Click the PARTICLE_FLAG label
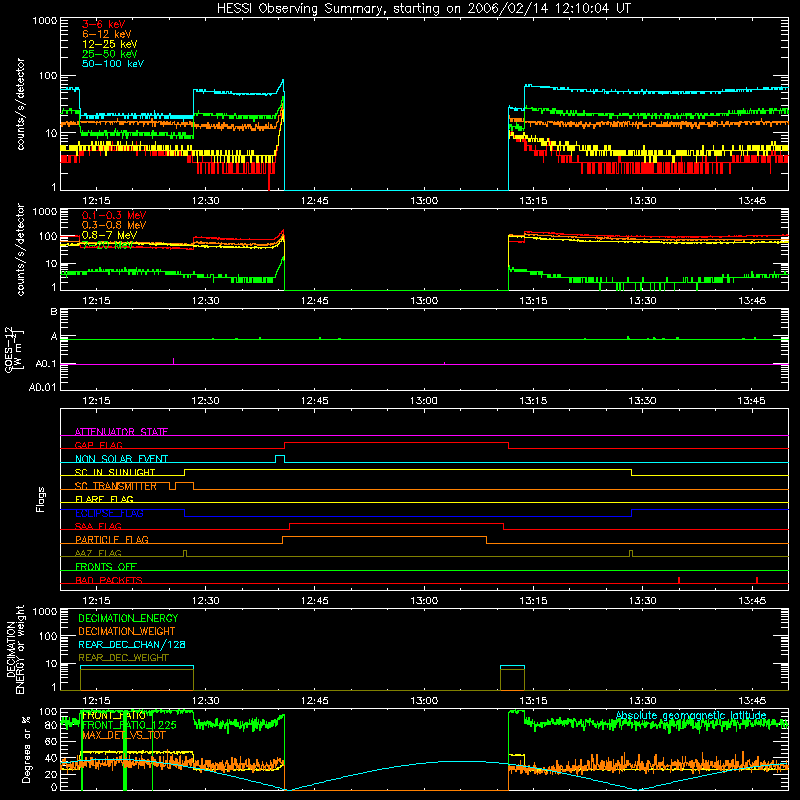This screenshot has width=800, height=800. pyautogui.click(x=112, y=539)
